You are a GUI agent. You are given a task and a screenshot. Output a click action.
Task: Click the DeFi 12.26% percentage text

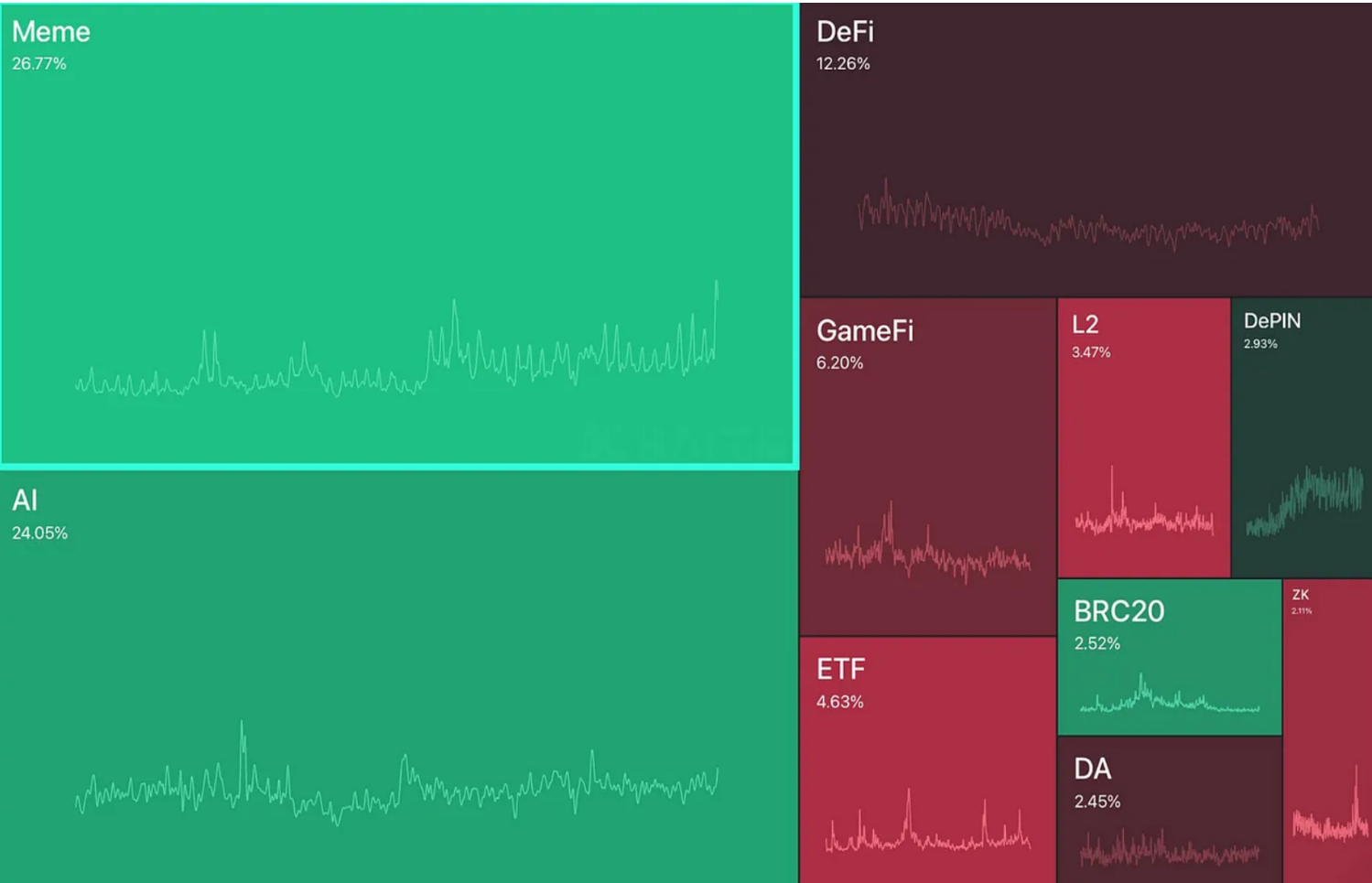843,64
